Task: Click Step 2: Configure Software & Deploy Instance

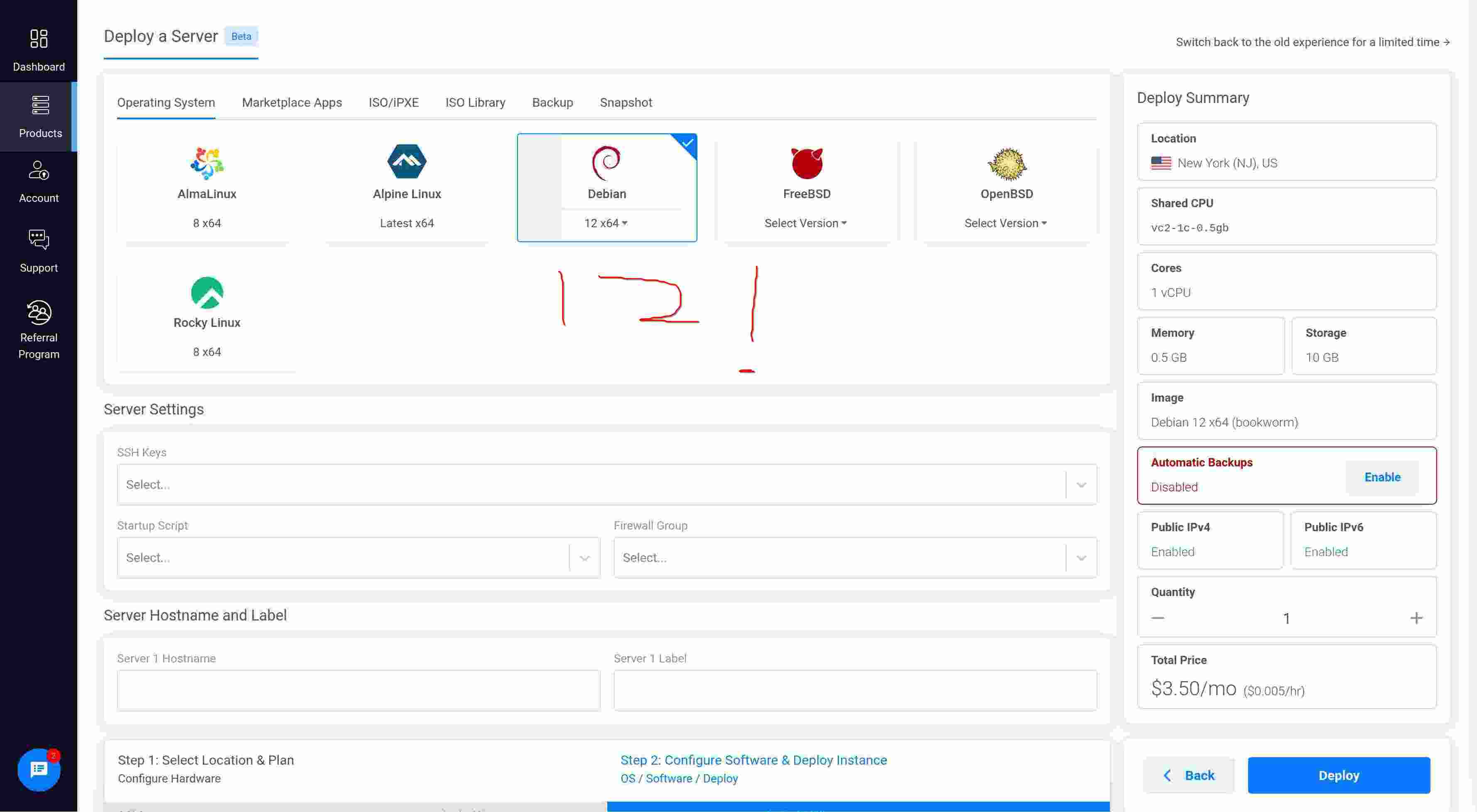Action: tap(753, 760)
